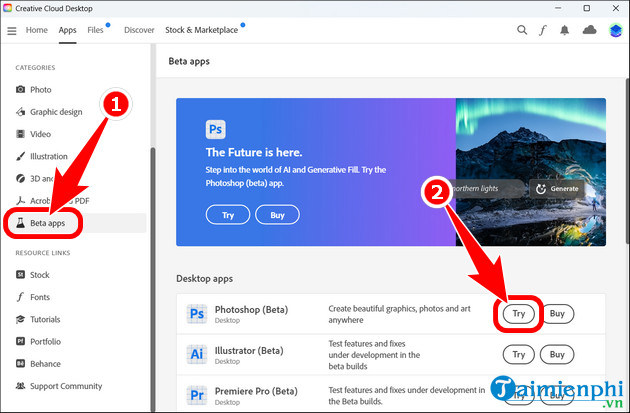Screen dimensions: 630x413
Task: Open the fonts (f) icon
Action: coord(542,30)
